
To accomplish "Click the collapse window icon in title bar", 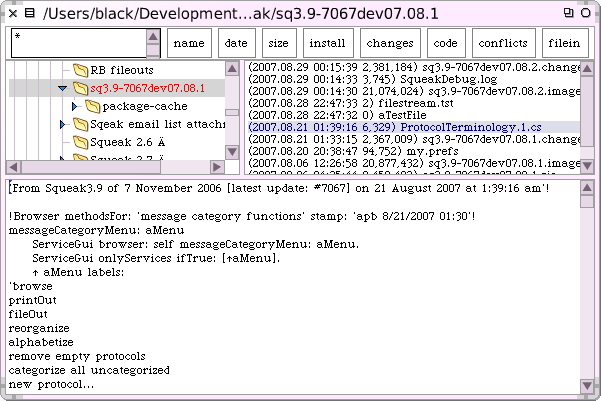I will click(584, 13).
